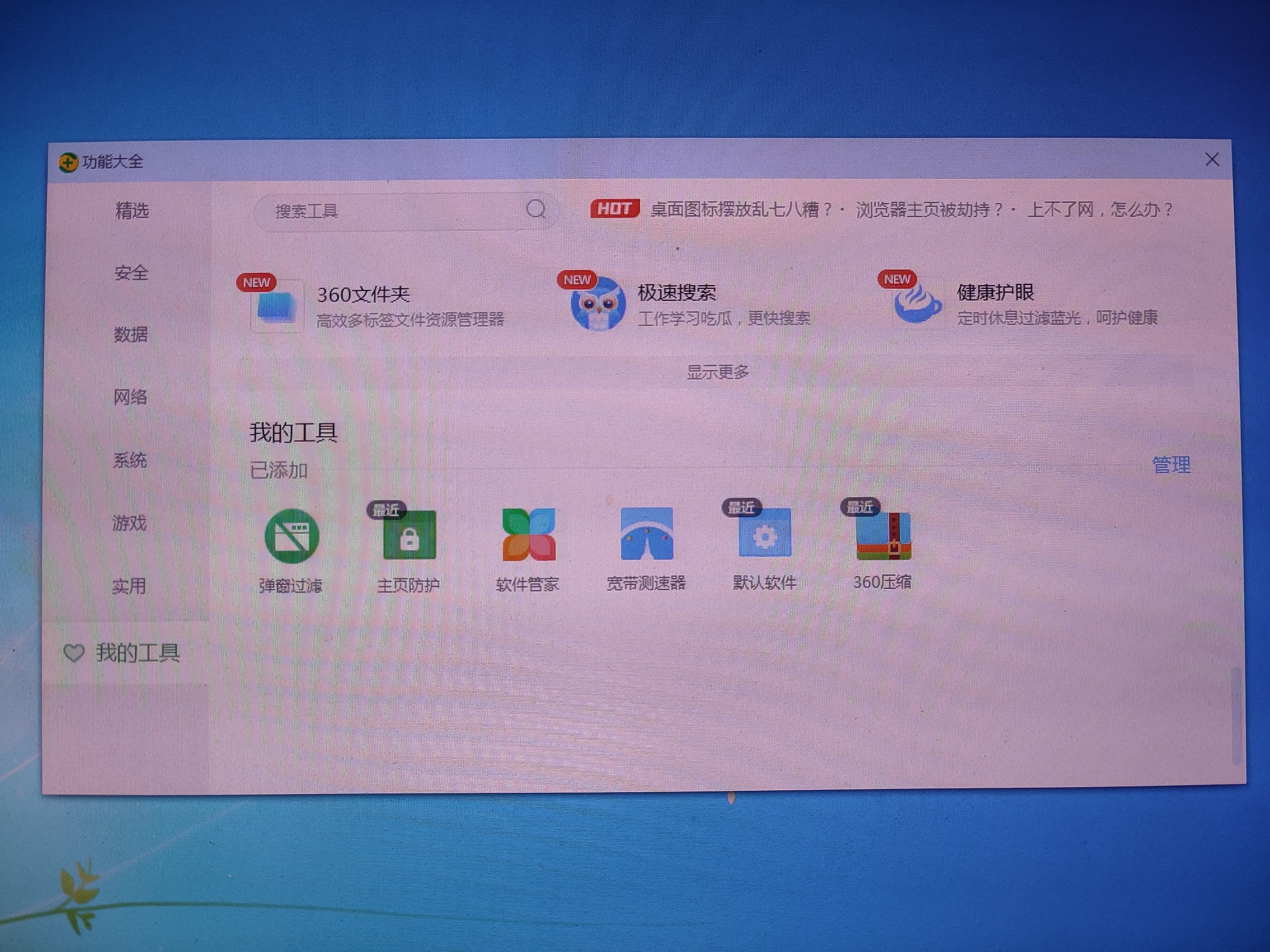Viewport: 1270px width, 952px height.
Task: Click the 定时休息过滤蓝光，呵护健康 description
Action: [x=1058, y=317]
